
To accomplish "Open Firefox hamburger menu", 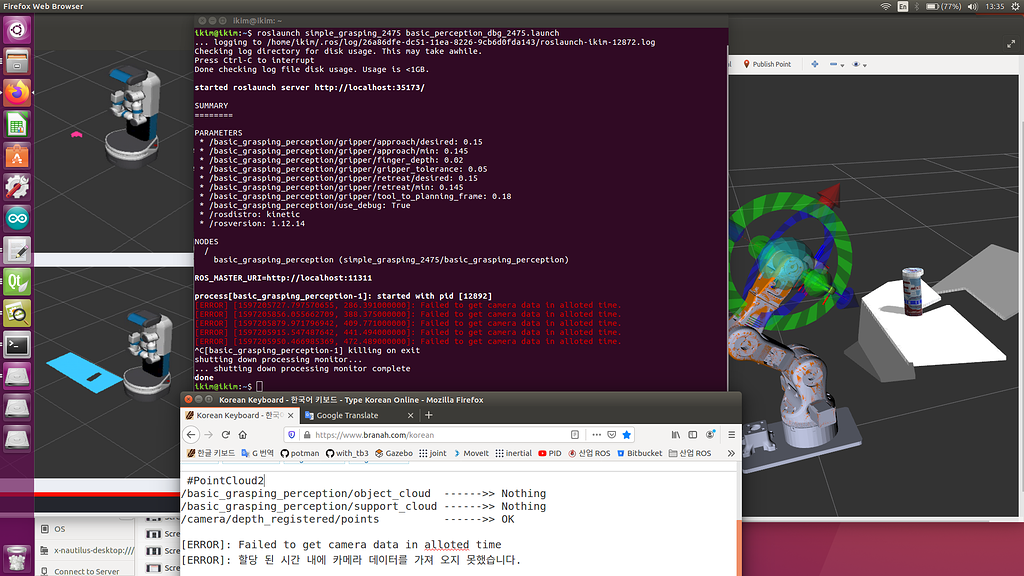I will (x=731, y=435).
